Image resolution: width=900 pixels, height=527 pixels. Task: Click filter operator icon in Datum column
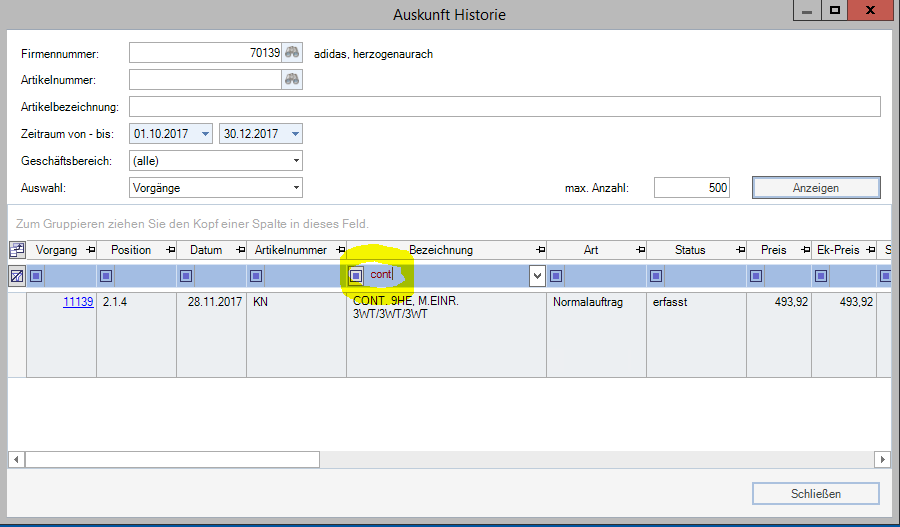pyautogui.click(x=186, y=276)
